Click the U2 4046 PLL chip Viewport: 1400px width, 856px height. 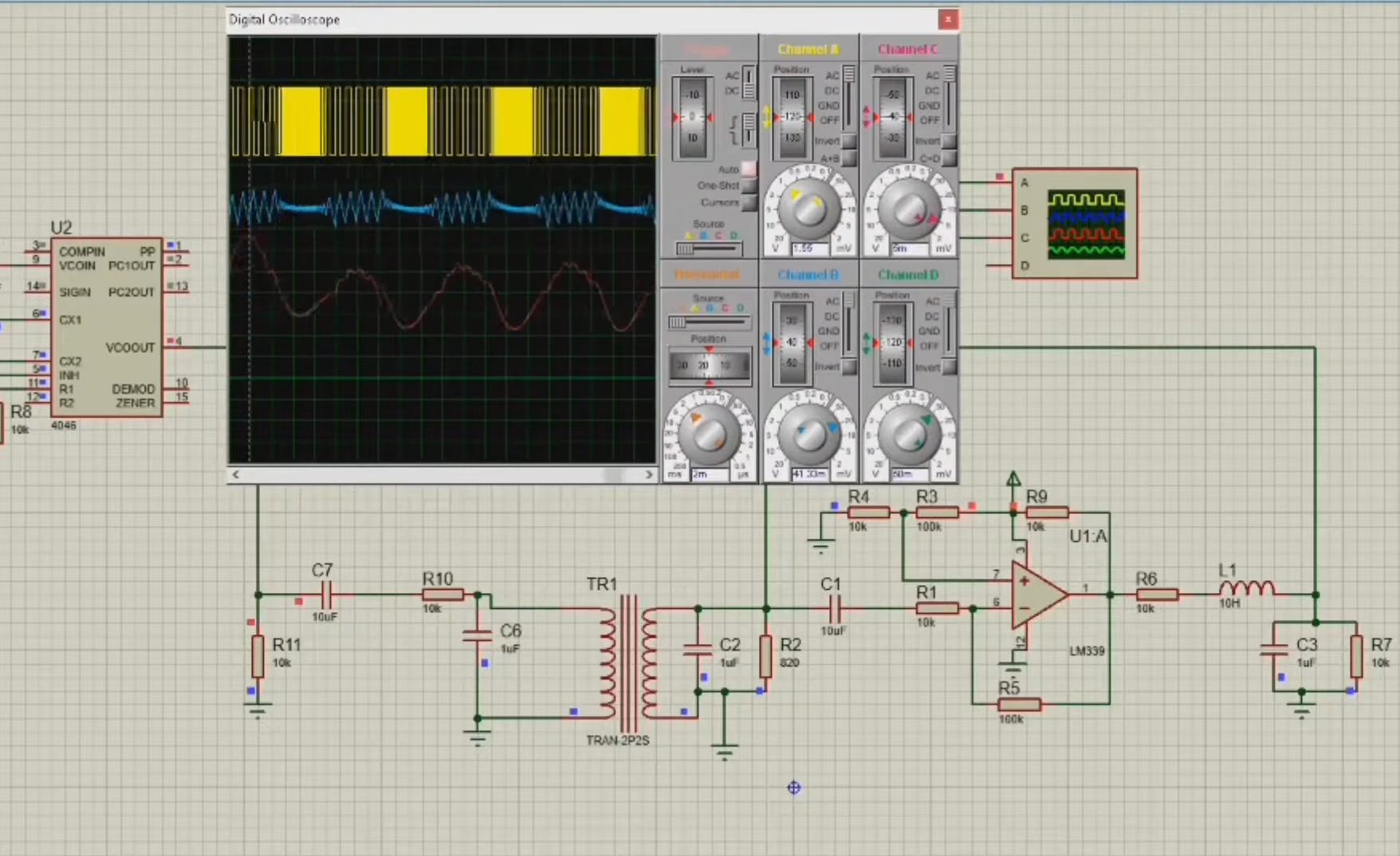coord(108,327)
